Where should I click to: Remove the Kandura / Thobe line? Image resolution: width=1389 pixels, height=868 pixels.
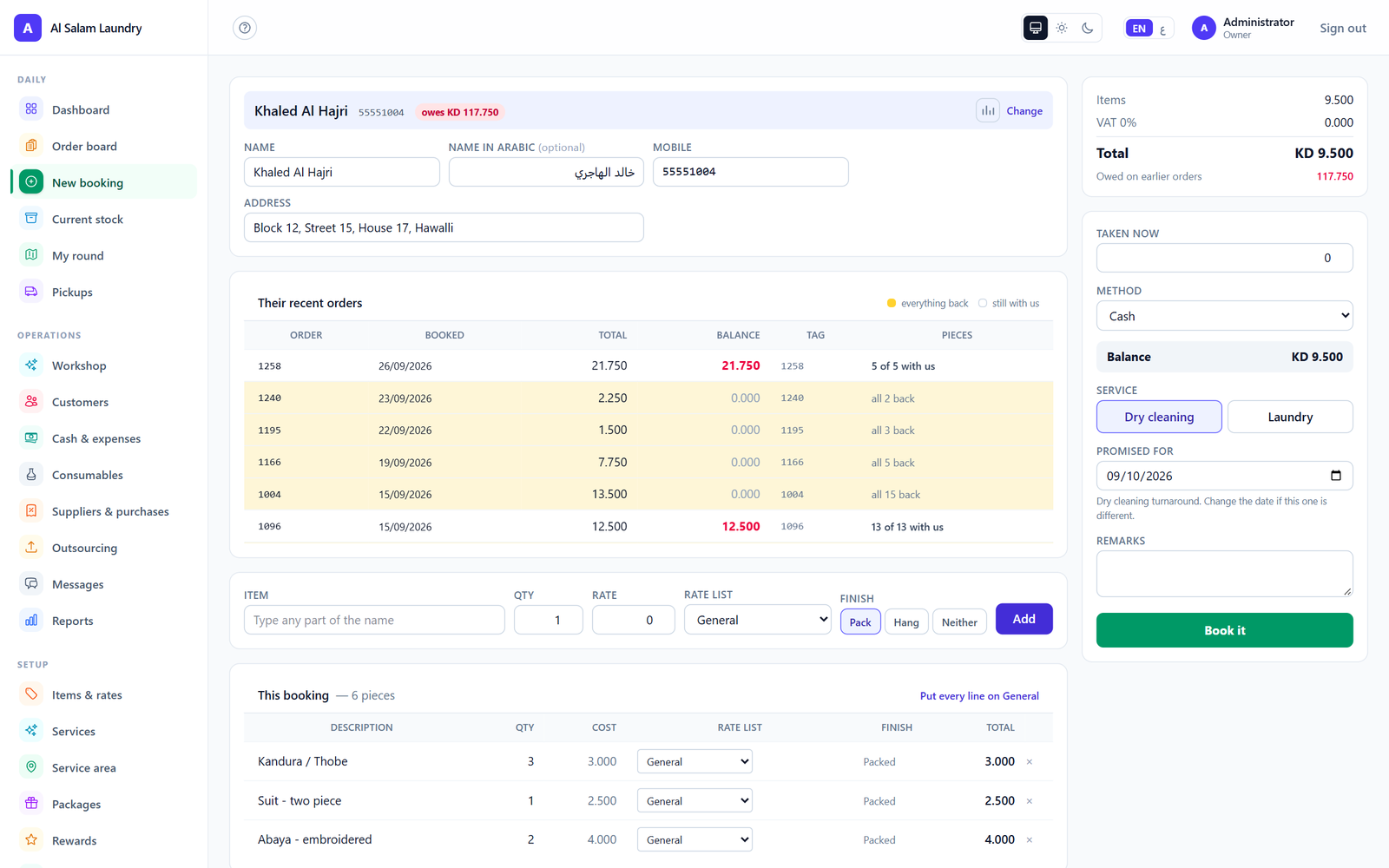1030,762
